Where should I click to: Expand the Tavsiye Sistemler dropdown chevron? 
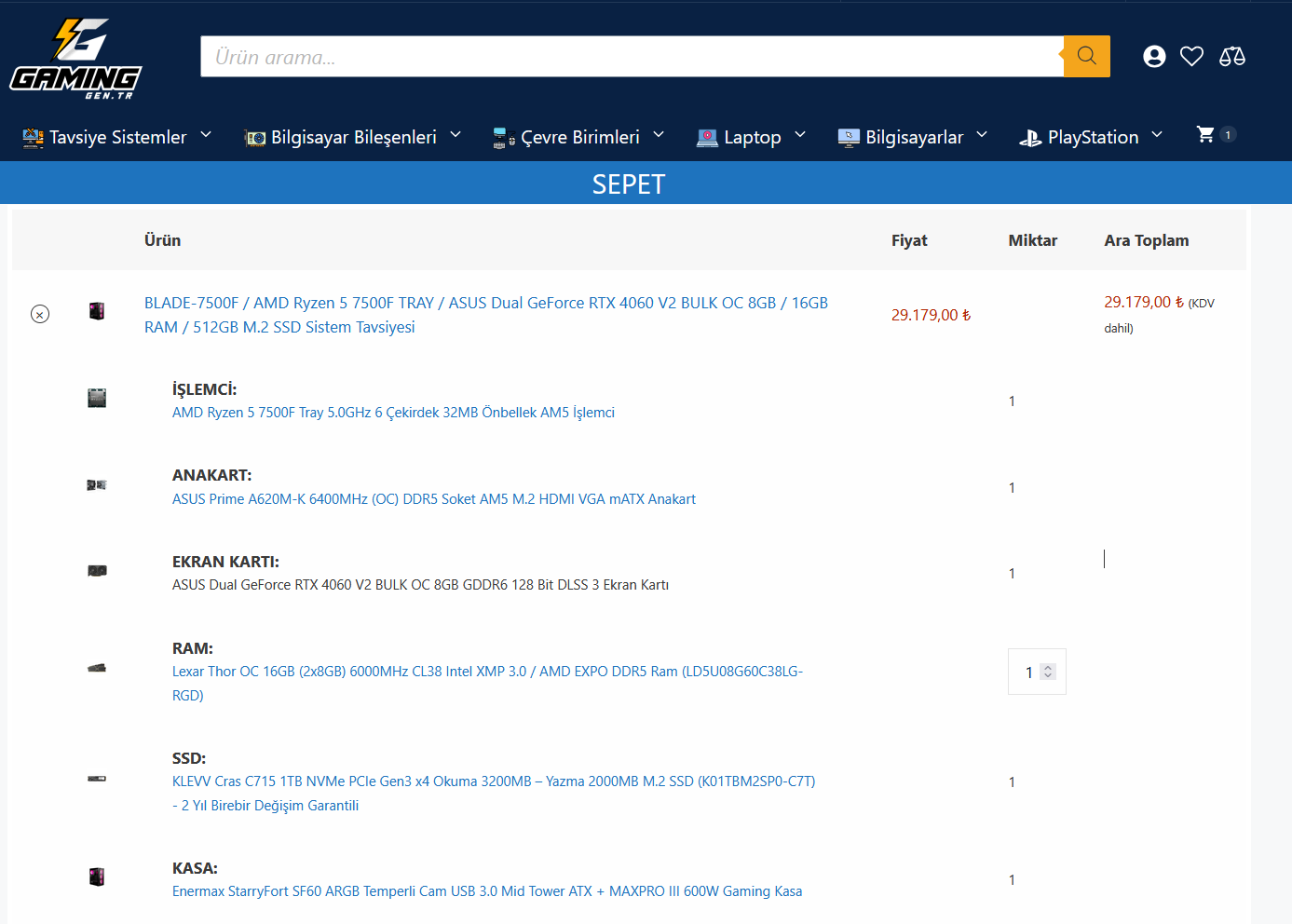206,135
